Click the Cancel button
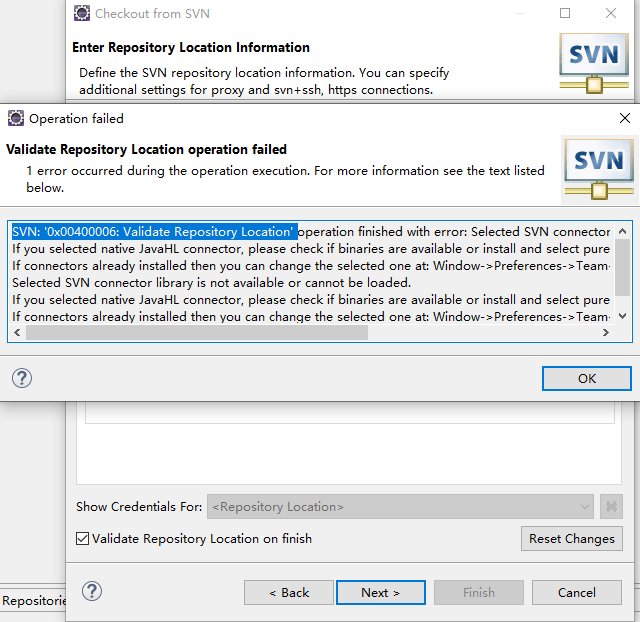The image size is (640, 622). pos(577,592)
